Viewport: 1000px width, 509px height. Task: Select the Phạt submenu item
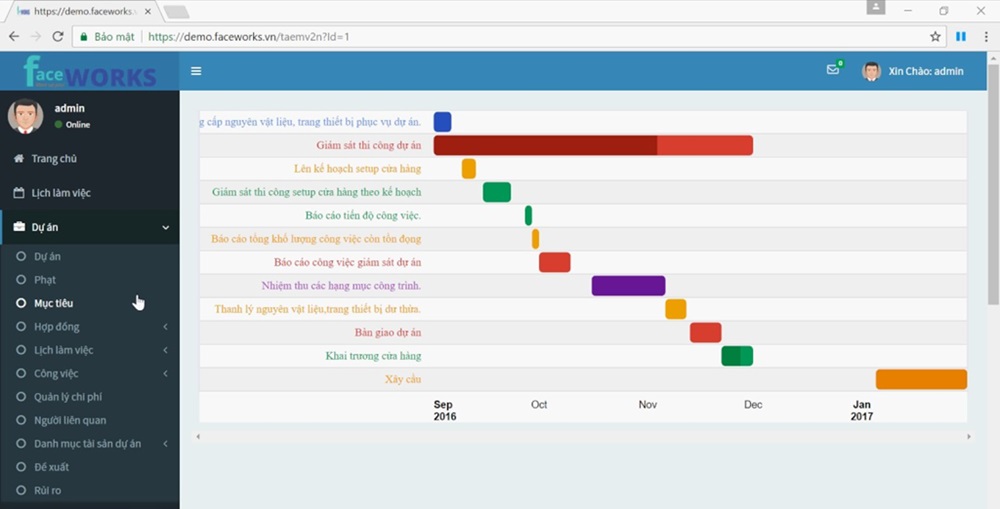[x=45, y=280]
